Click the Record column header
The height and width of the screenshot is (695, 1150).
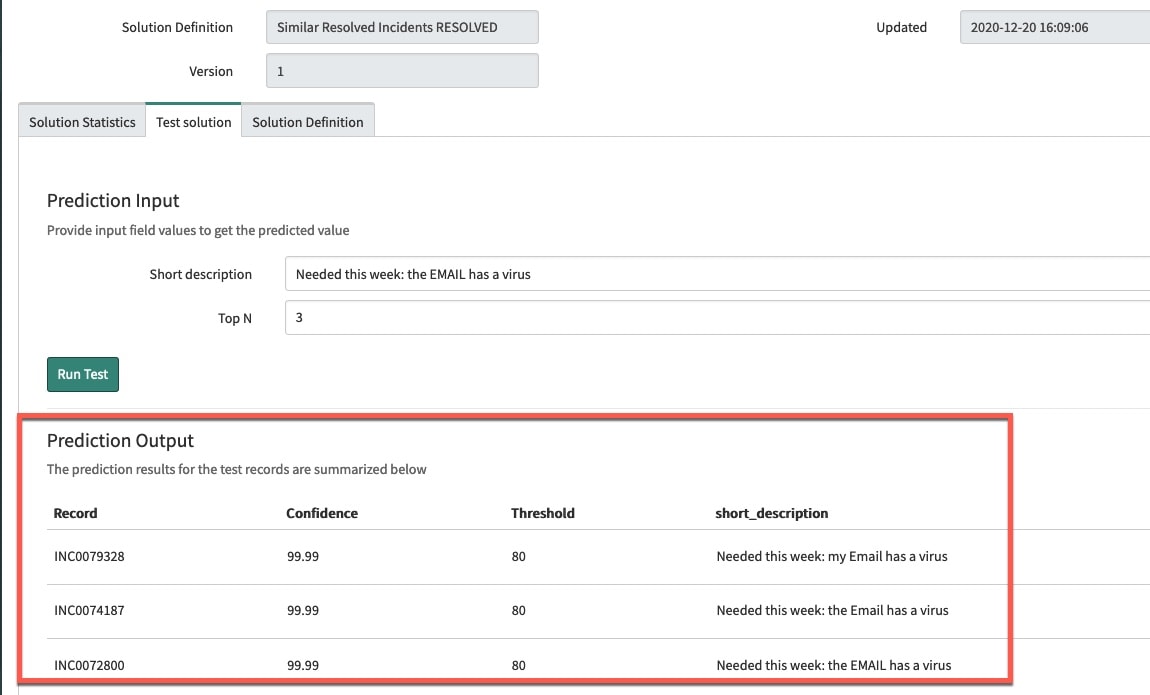75,513
